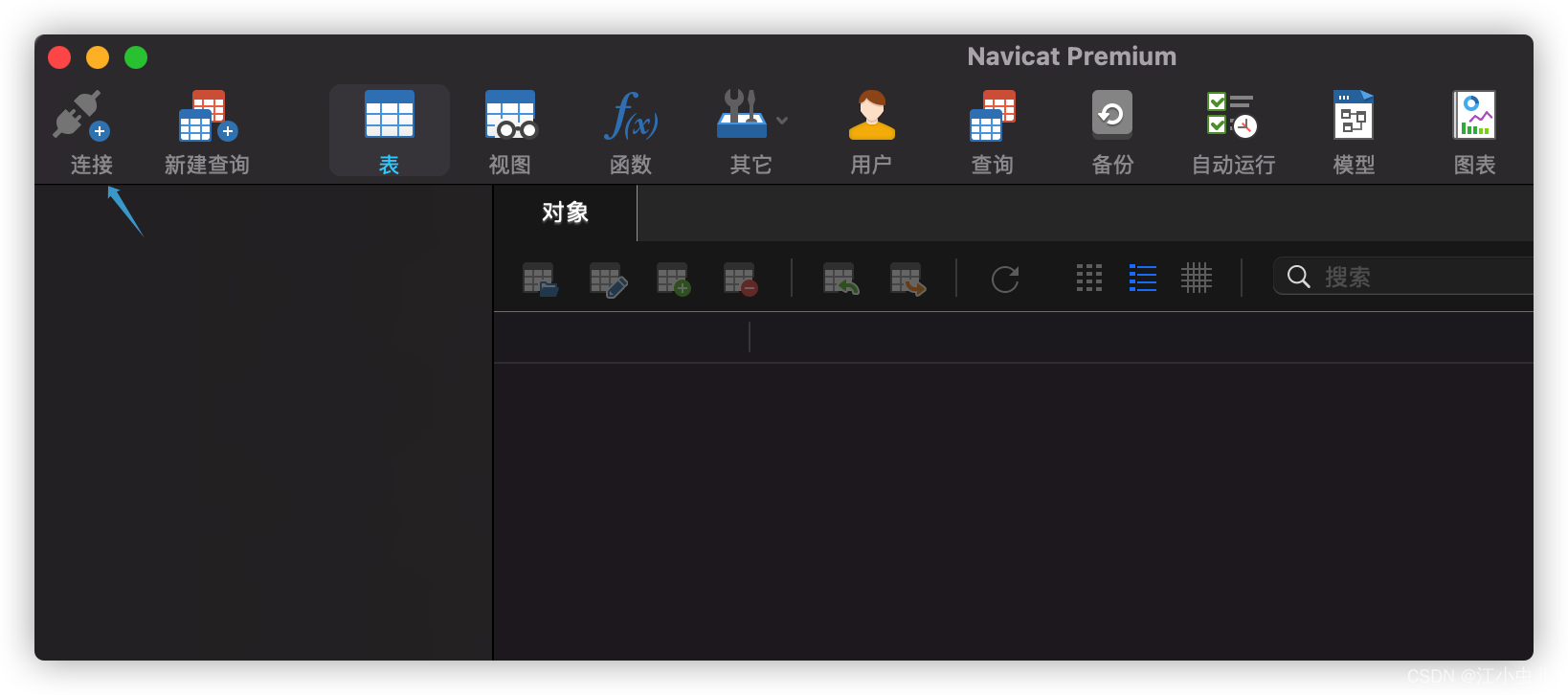Switch to detail grid view
1568x695 pixels.
[1197, 278]
